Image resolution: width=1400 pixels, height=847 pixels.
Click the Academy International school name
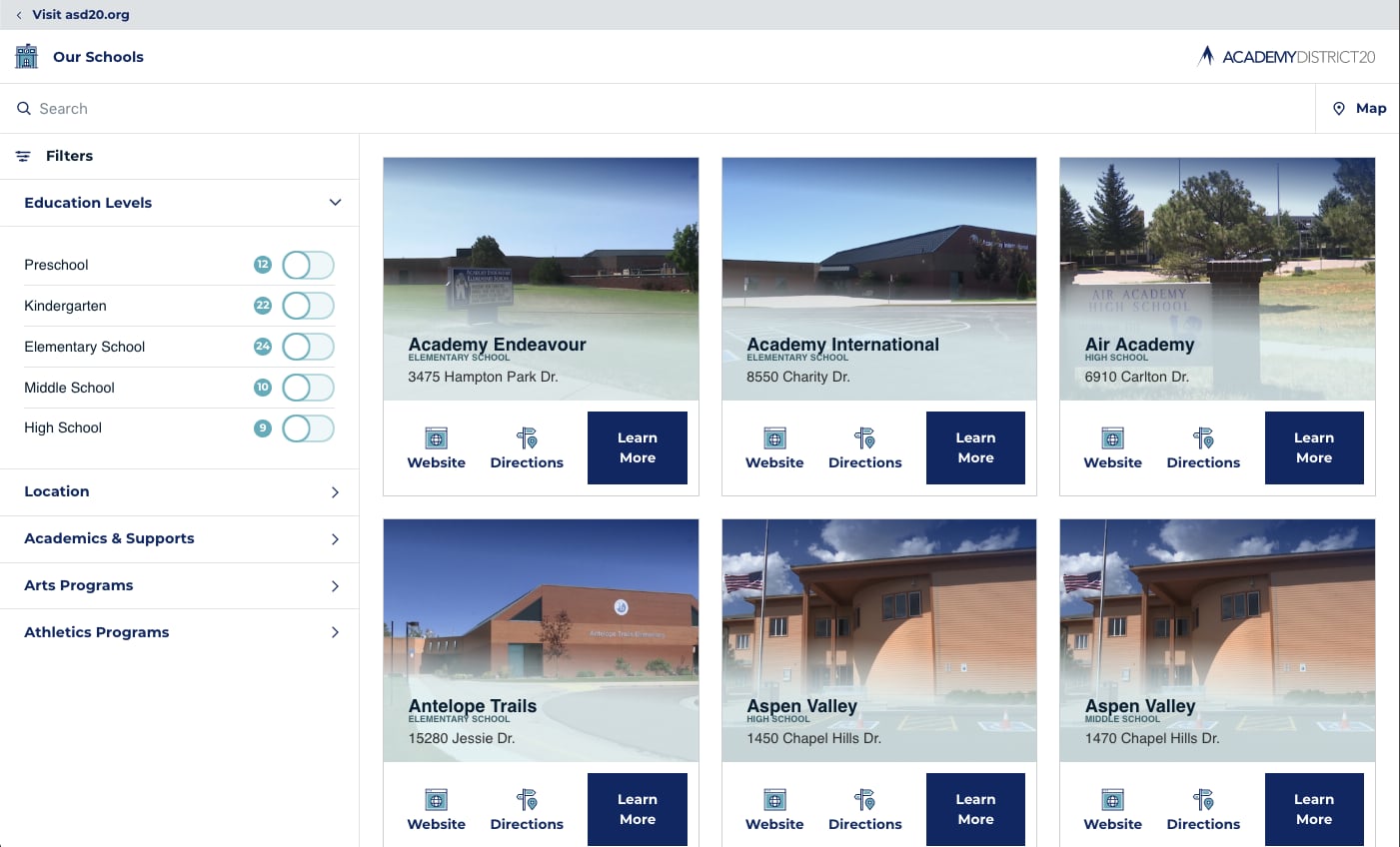pos(842,345)
